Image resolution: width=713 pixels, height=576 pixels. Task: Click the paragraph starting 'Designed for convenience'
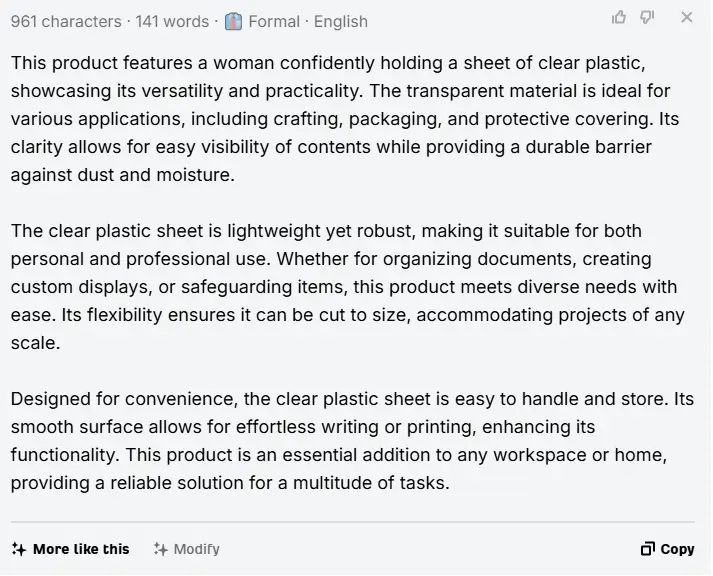tap(352, 441)
